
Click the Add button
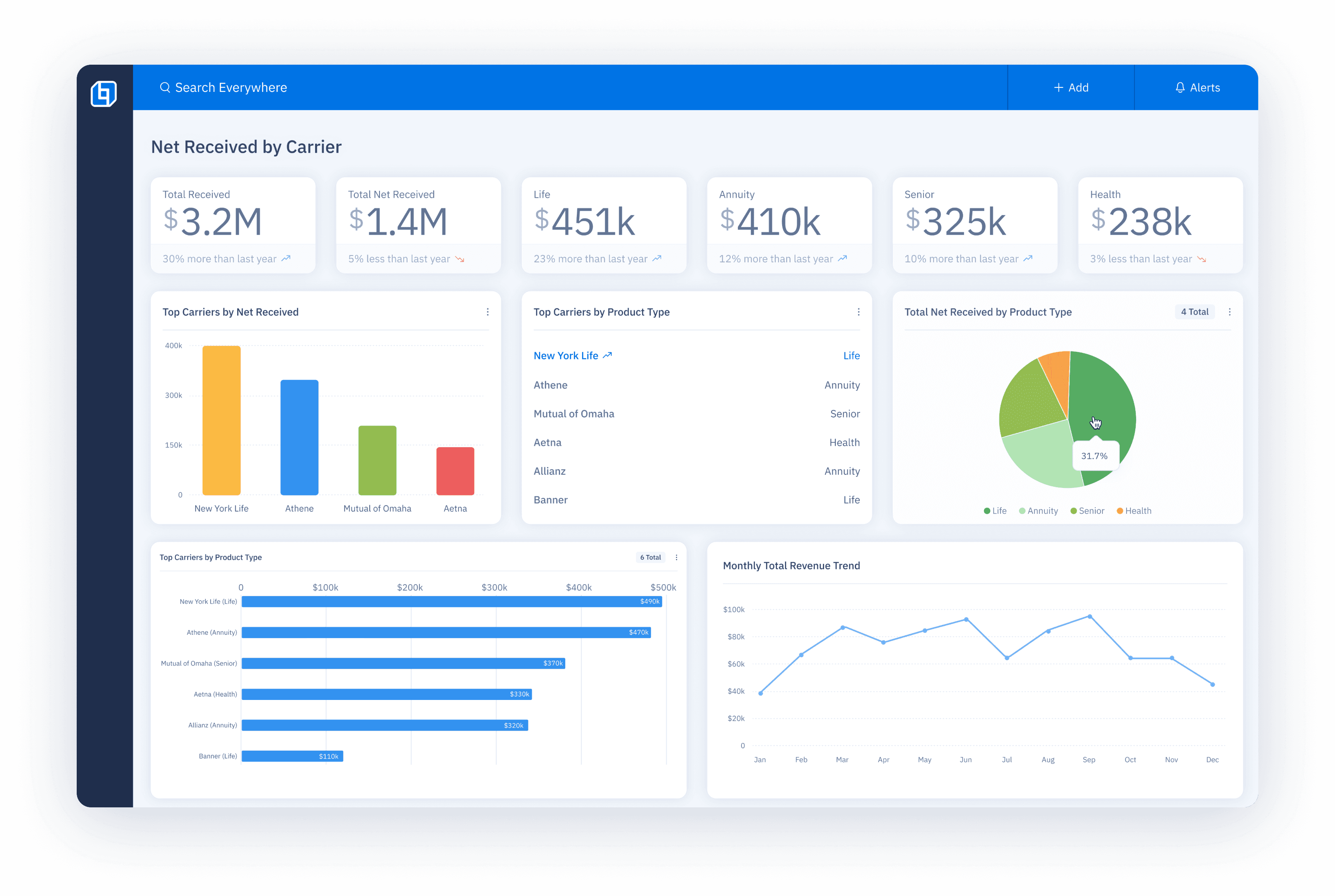[1070, 87]
